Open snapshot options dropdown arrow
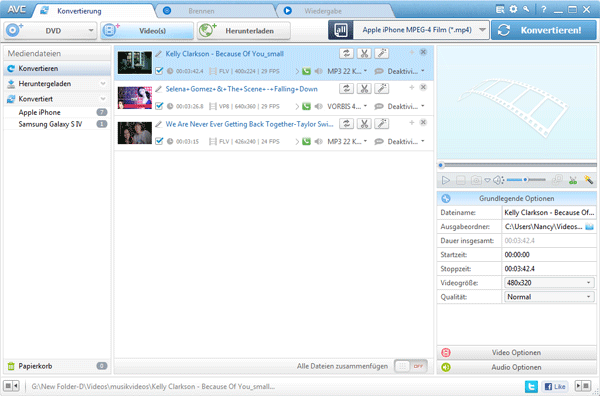The image size is (600, 396). 487,180
